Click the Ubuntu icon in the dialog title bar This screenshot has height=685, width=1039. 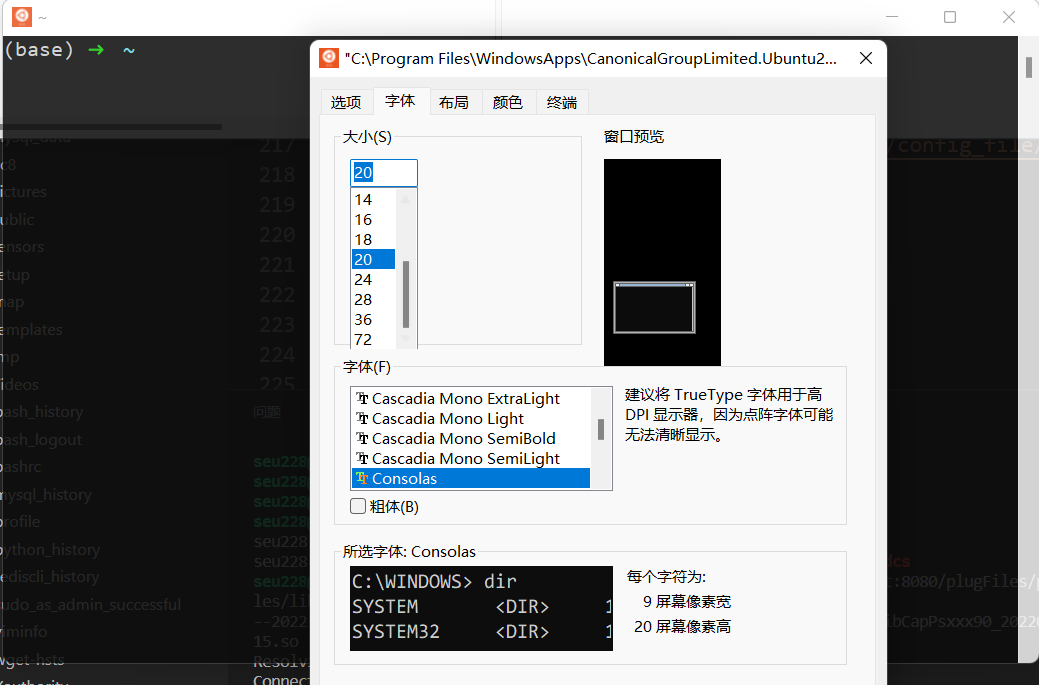point(329,58)
